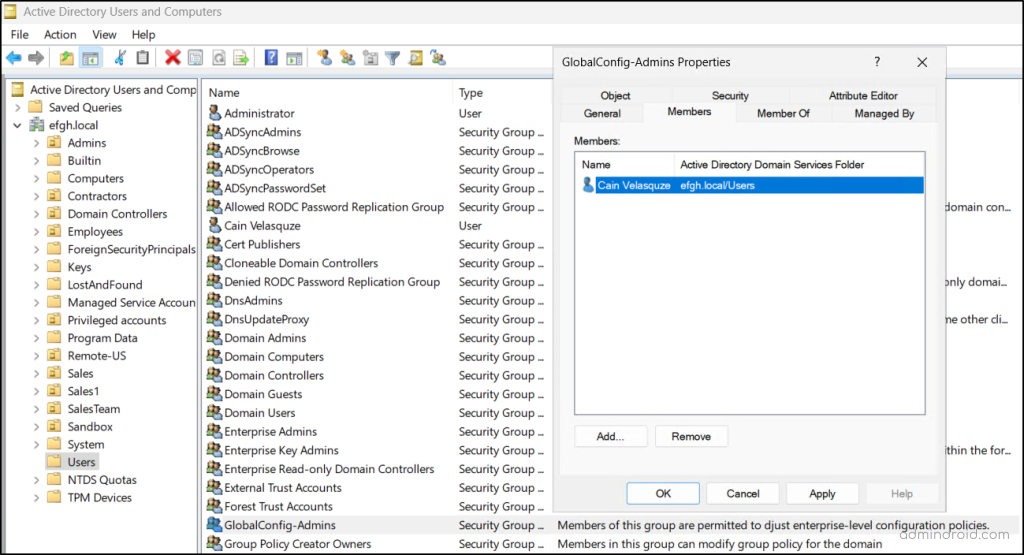Image resolution: width=1024 pixels, height=555 pixels.
Task: Expand the Saved Queries tree node
Action: [18, 107]
